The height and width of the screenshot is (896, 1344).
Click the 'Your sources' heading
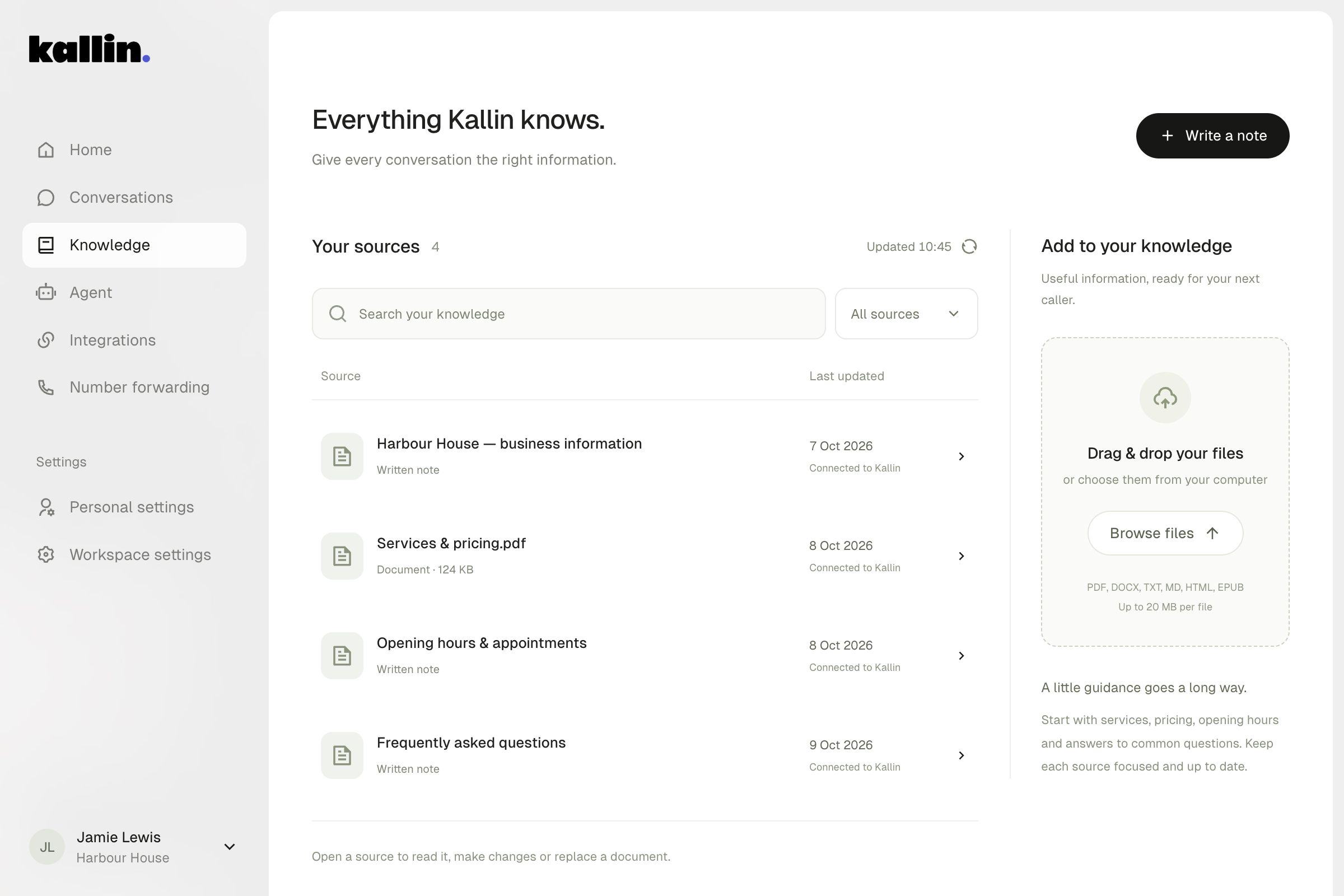[x=366, y=247]
